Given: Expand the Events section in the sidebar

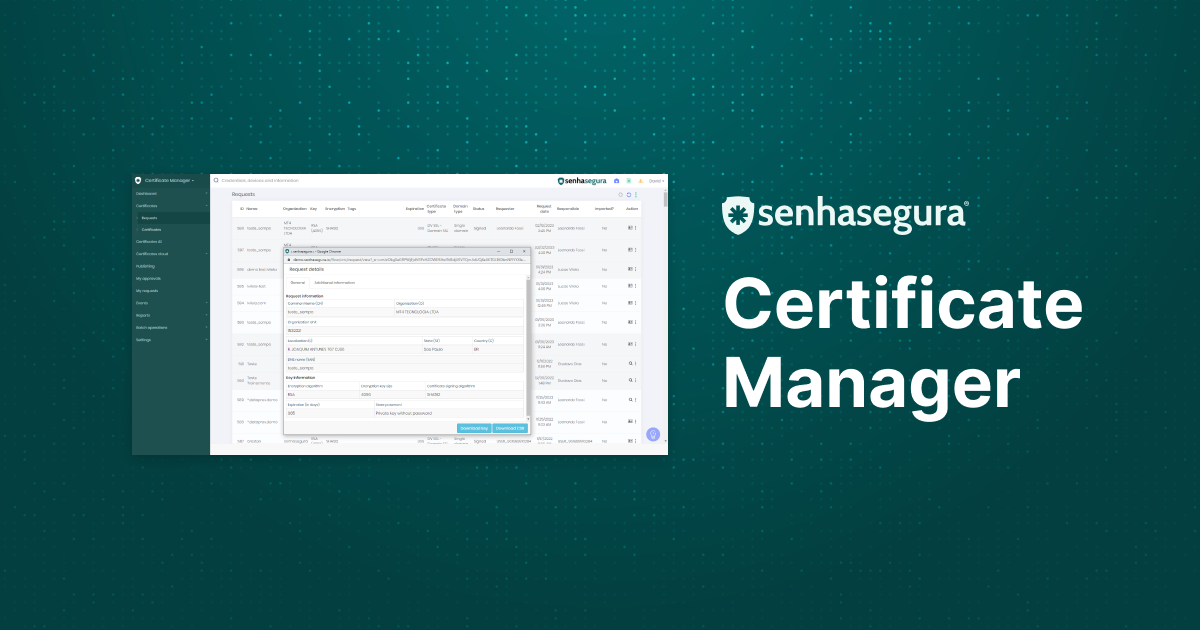Looking at the screenshot, I should [x=150, y=303].
